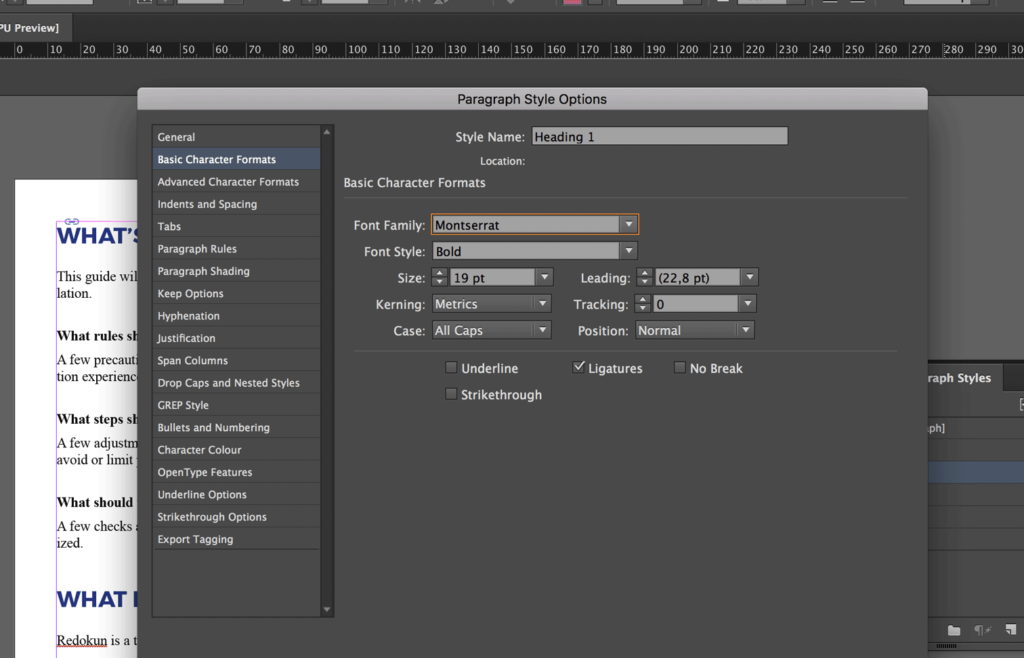Image resolution: width=1024 pixels, height=658 pixels.
Task: Disable the Ligatures checkbox
Action: 579,367
